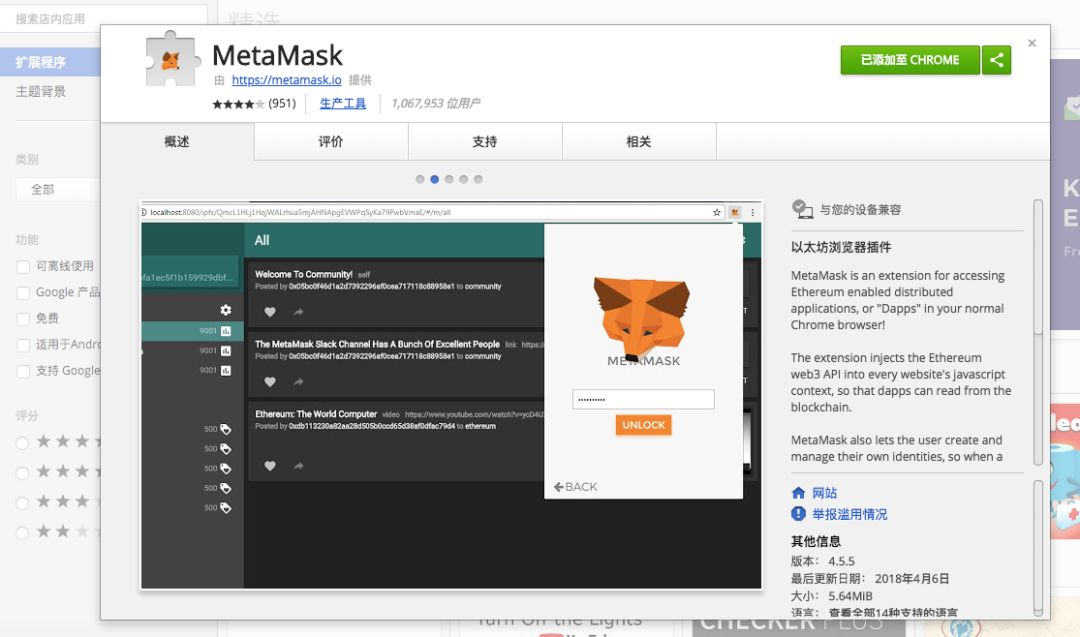The height and width of the screenshot is (637, 1080).
Task: Click the 1,067,953 位用户 text
Action: (435, 103)
